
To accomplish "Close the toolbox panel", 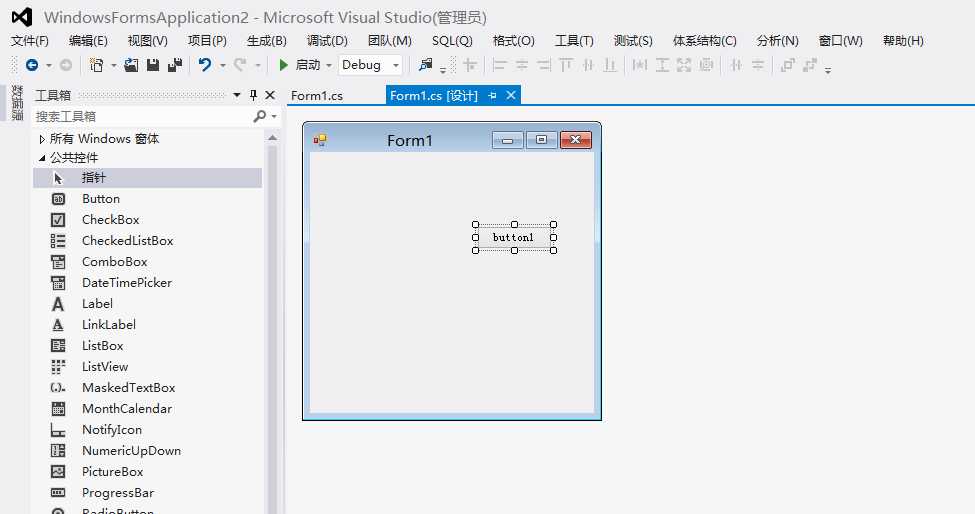I will point(270,95).
